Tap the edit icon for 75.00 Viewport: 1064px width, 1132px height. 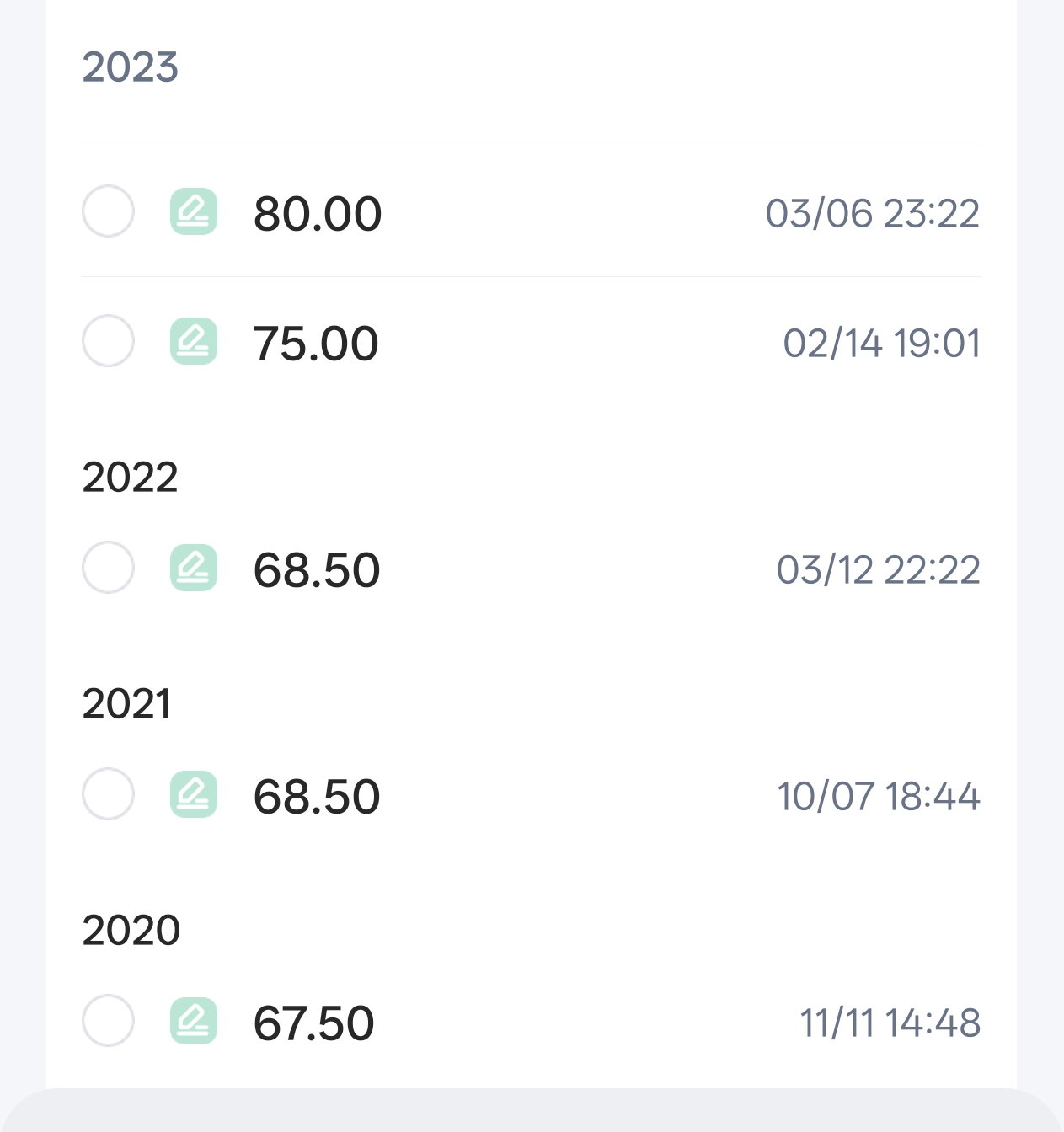point(194,341)
